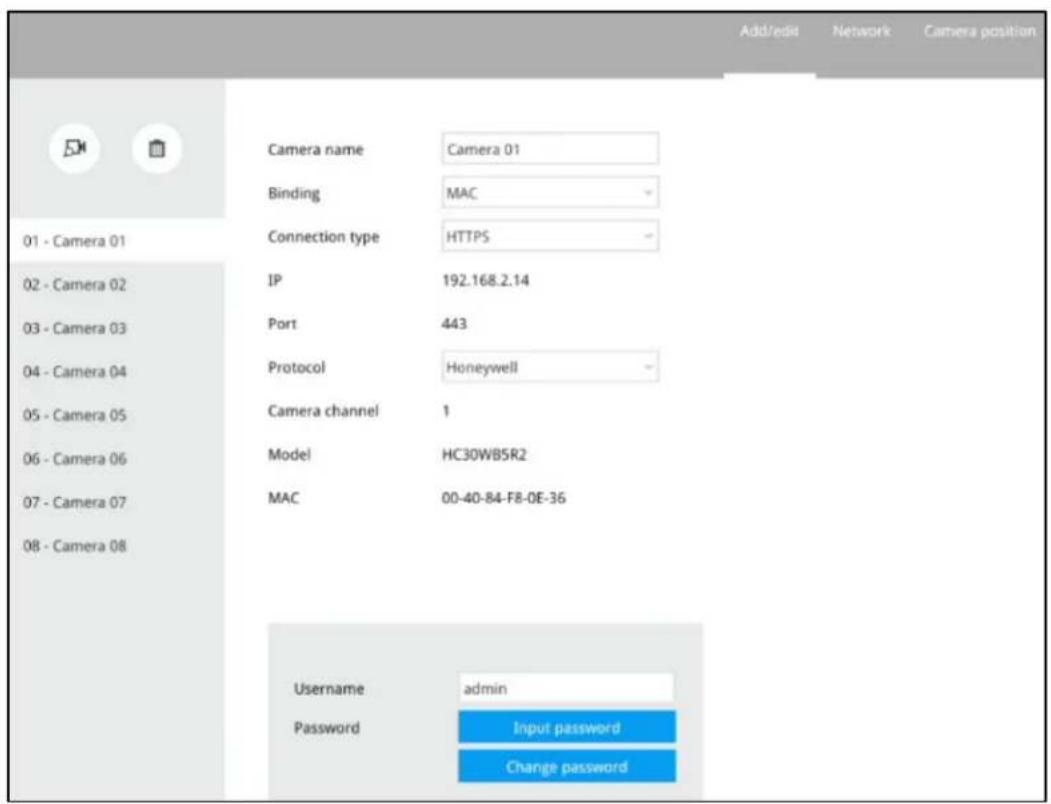Image resolution: width=1051 pixels, height=804 pixels.
Task: Click the Password label
Action: [326, 728]
